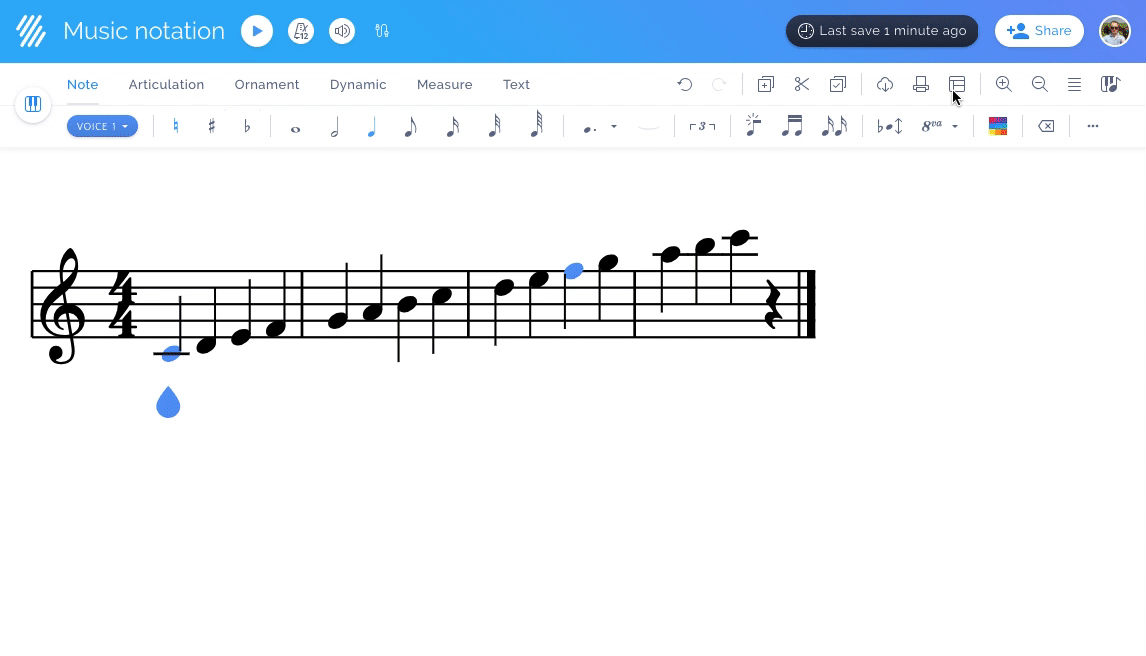This screenshot has width=1146, height=656.
Task: Click the Share button
Action: (x=1039, y=31)
